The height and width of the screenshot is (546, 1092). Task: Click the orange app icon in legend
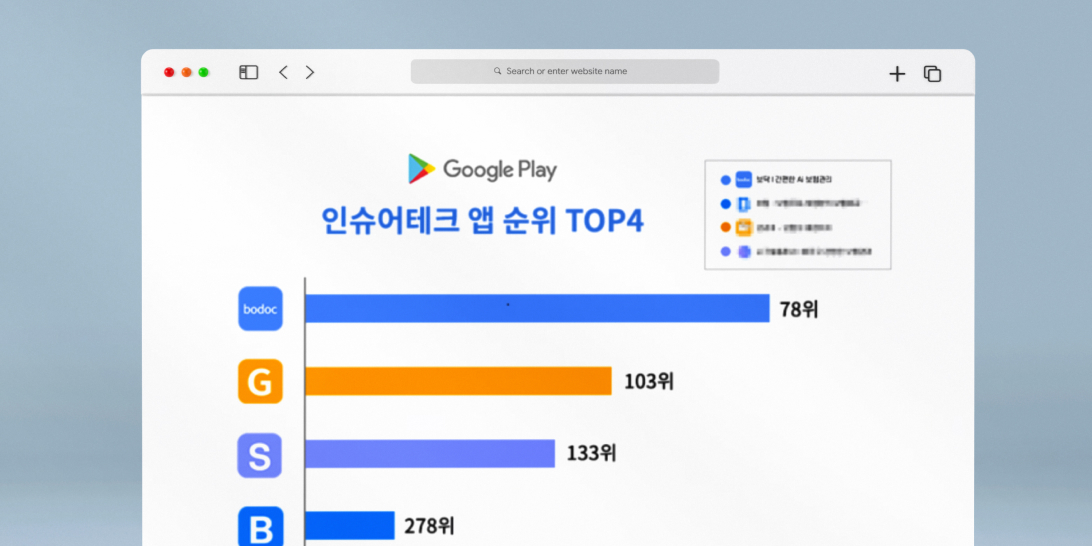(744, 228)
